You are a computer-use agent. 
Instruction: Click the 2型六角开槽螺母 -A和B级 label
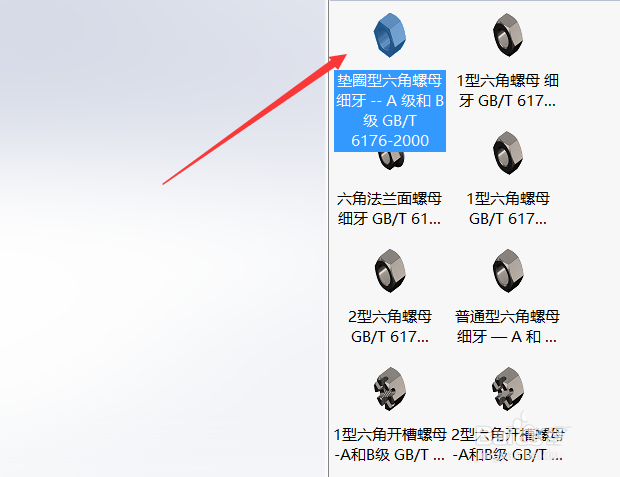(x=508, y=445)
